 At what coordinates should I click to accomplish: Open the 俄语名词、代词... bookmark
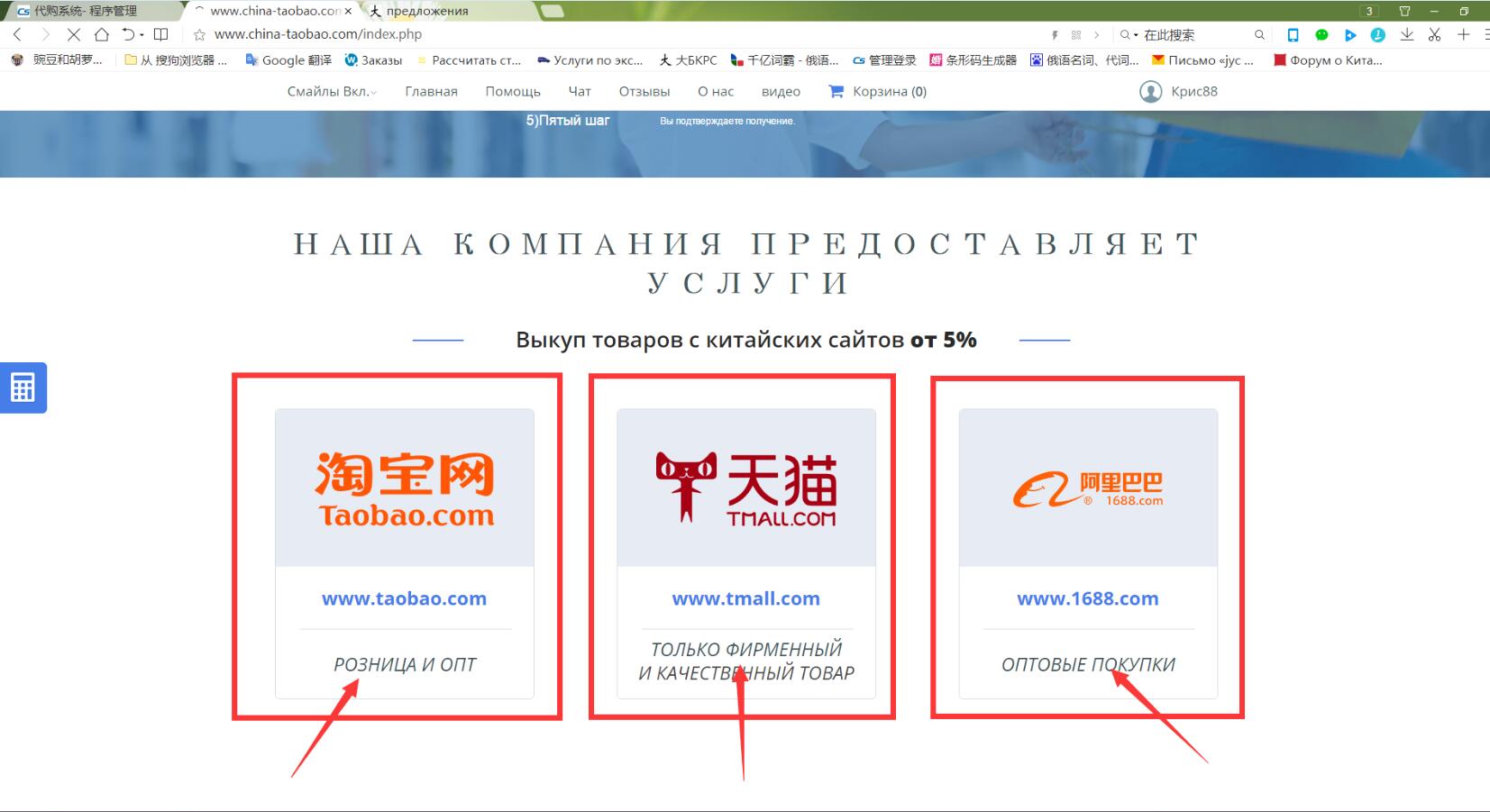click(x=1084, y=60)
